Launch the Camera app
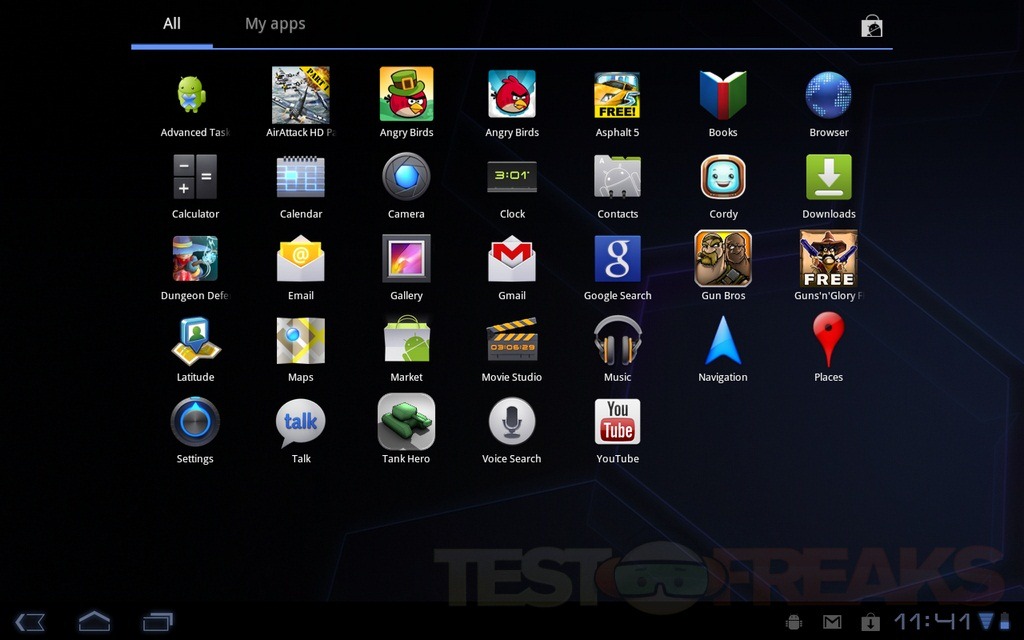1024x640 pixels. 406,178
